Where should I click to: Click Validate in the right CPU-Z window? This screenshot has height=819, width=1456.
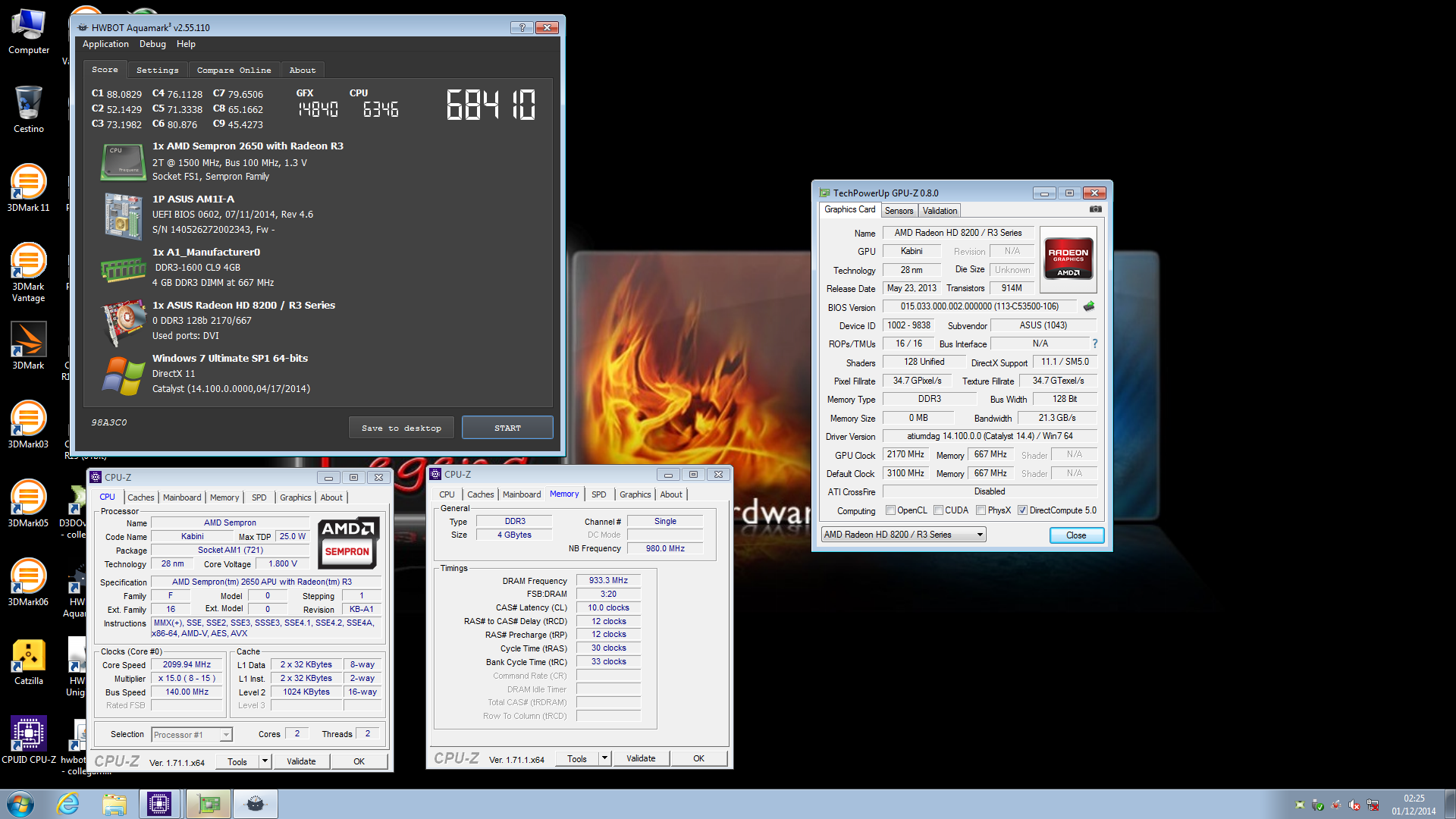pyautogui.click(x=641, y=758)
